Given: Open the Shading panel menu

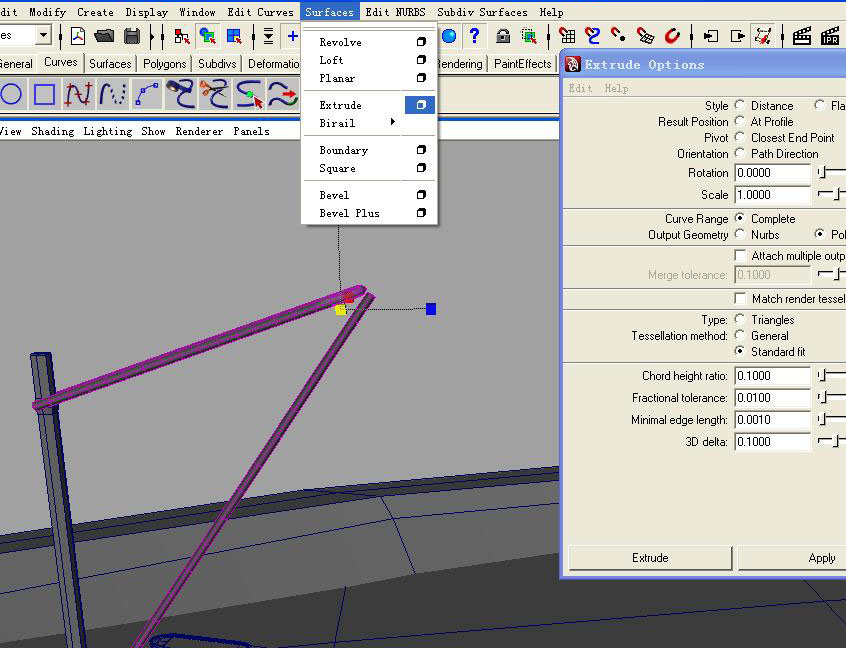Looking at the screenshot, I should [53, 131].
